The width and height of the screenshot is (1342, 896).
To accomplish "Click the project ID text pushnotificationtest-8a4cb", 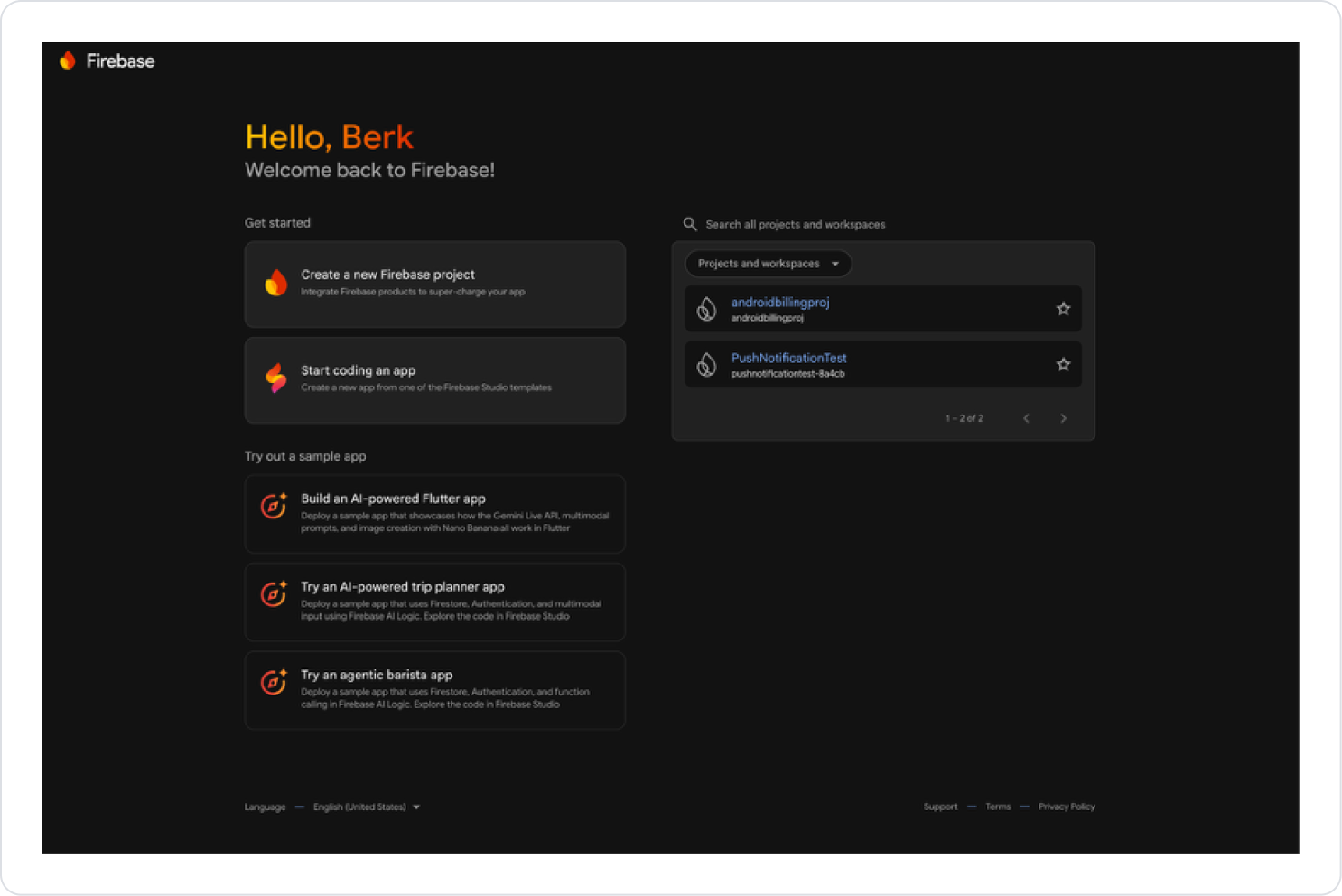I will 787,374.
